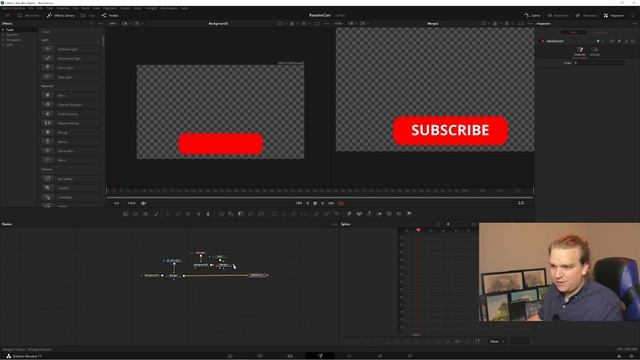Toggle the Spline panel button
Image resolution: width=640 pixels, height=360 pixels.
click(x=532, y=16)
